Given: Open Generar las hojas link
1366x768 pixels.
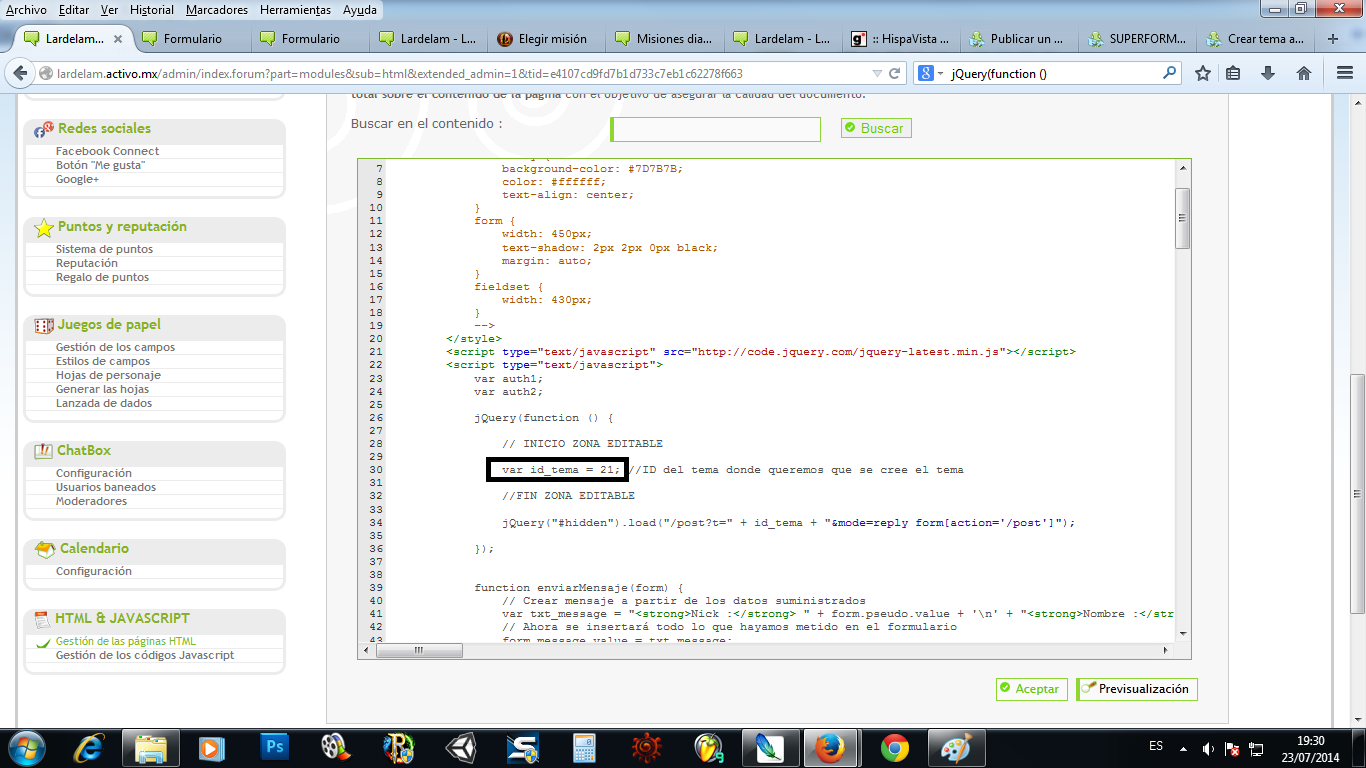Looking at the screenshot, I should [102, 389].
